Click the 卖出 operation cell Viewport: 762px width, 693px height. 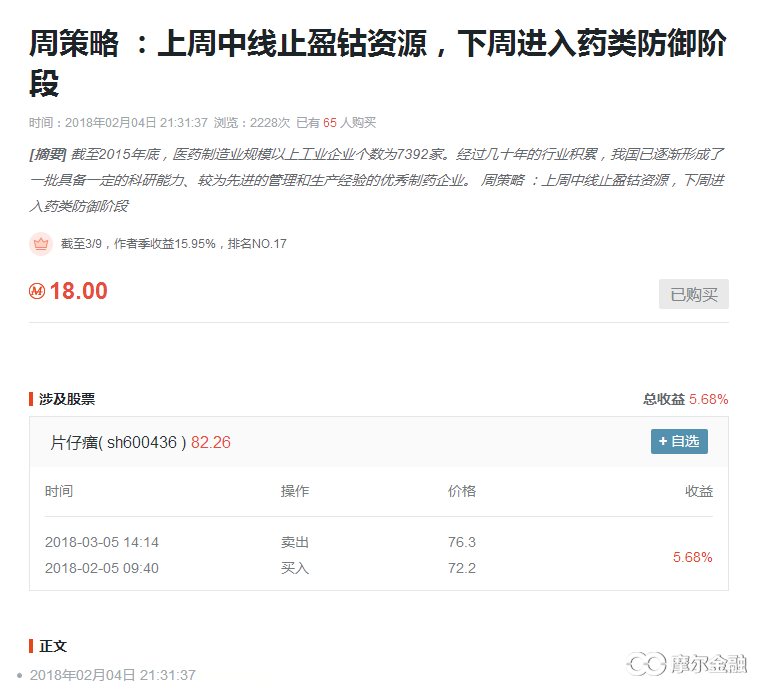click(x=294, y=542)
